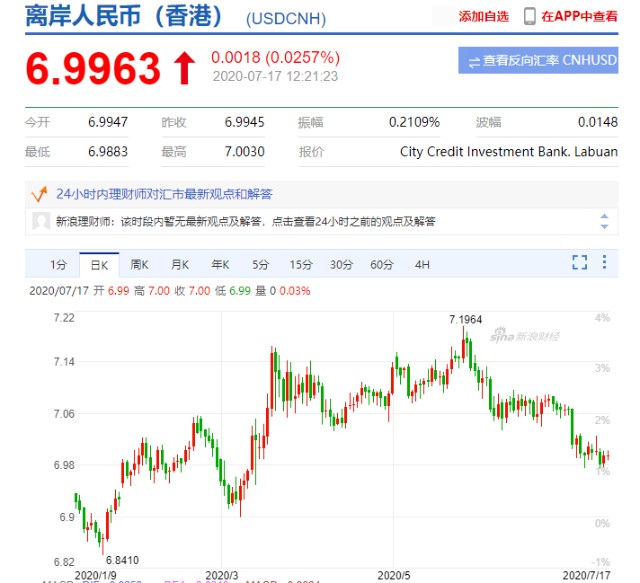
Task: Click the 6.8410 low label on chart
Action: click(122, 560)
